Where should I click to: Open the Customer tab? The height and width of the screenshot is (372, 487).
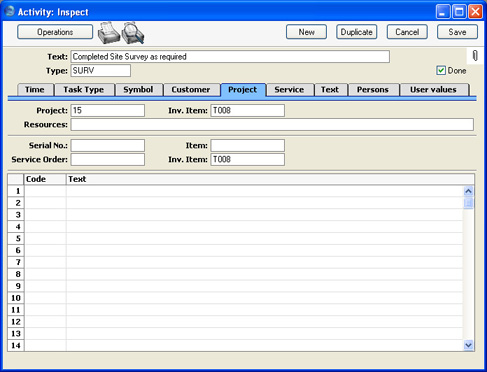191,90
